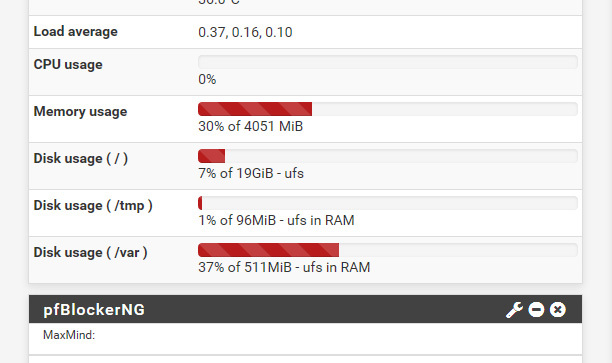Click the Disk usage ( /tmp ) label
612x363 pixels.
(93, 206)
